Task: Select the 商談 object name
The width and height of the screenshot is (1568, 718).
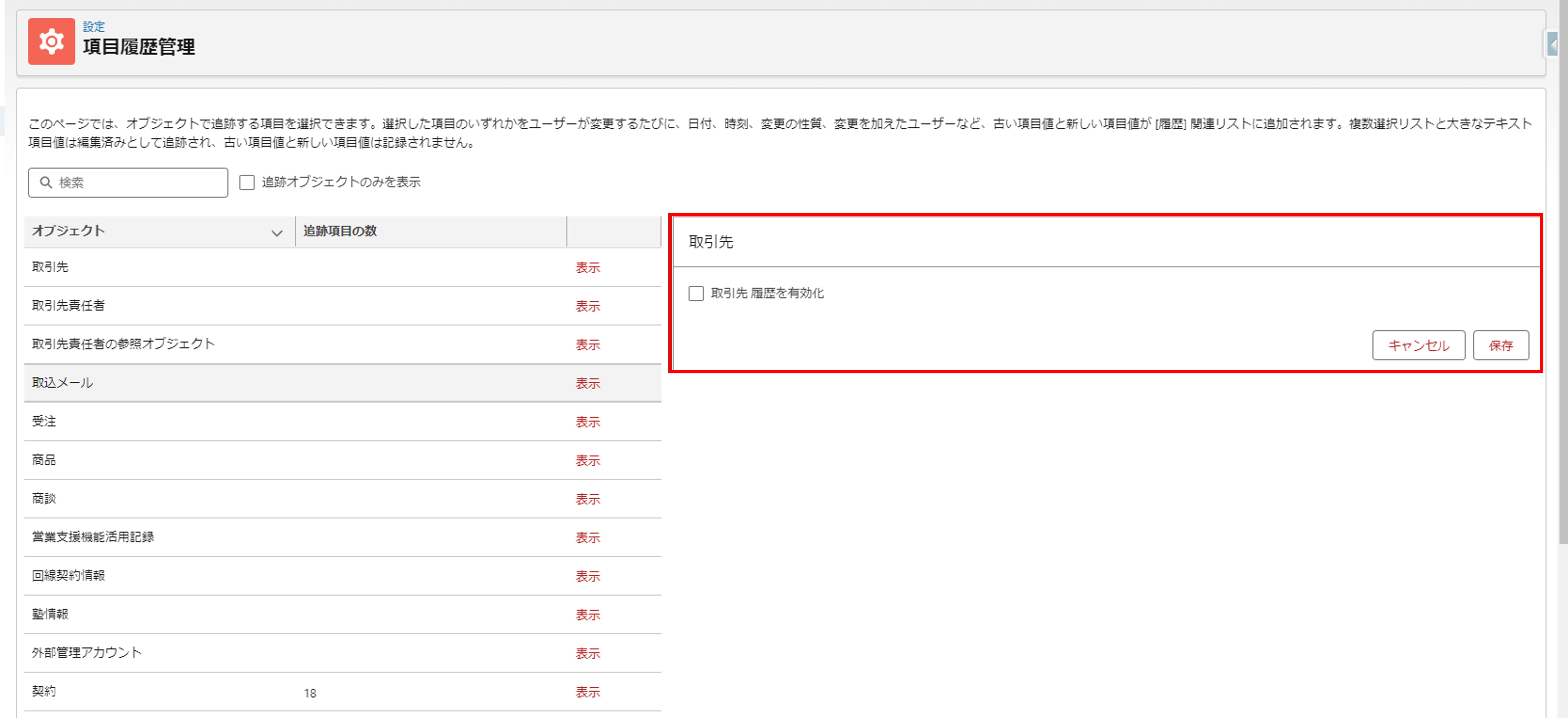Action: click(44, 498)
